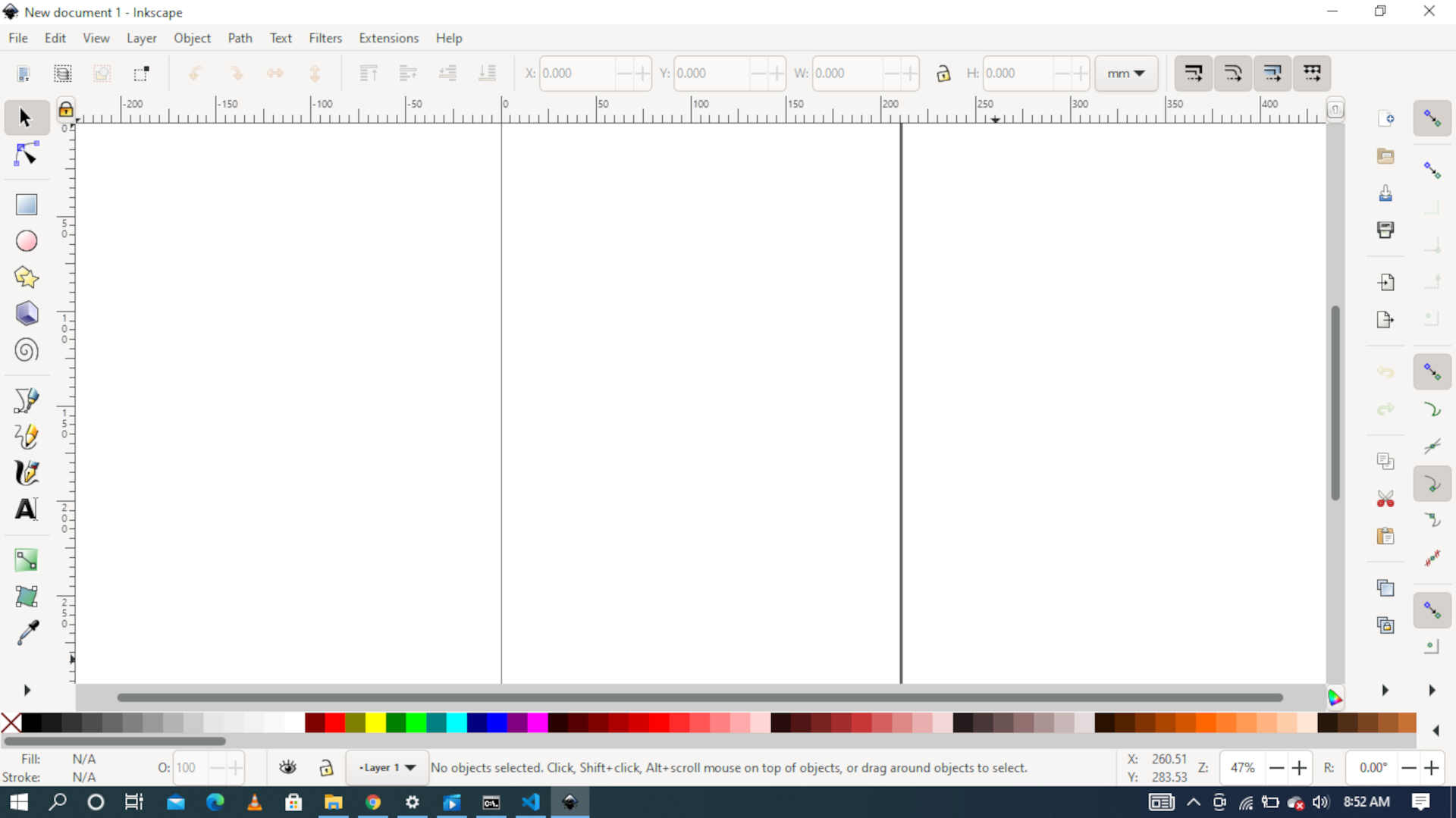1456x818 pixels.
Task: Select the Spiral tool
Action: pos(27,350)
